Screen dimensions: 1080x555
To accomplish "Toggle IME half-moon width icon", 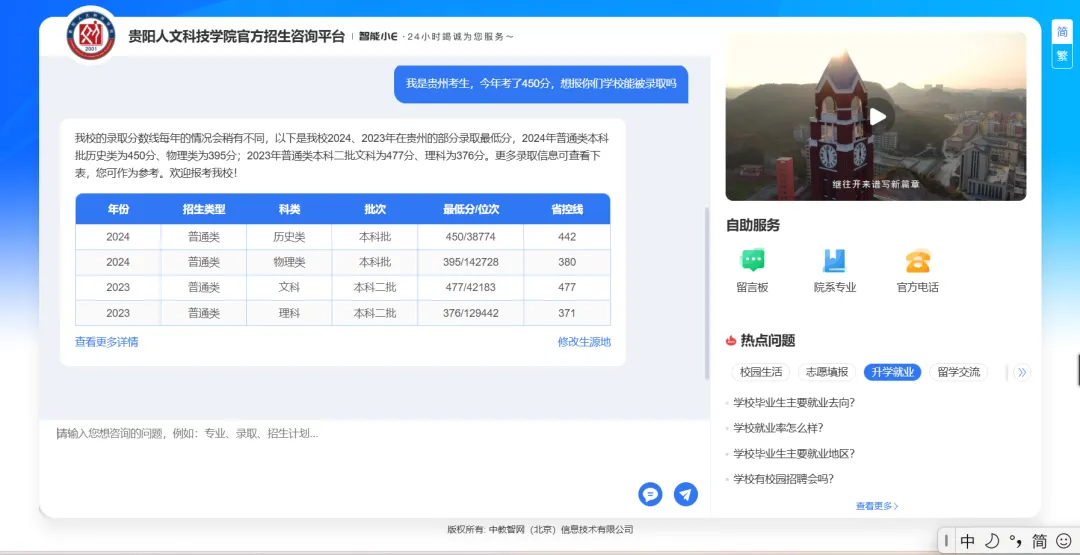I will tap(991, 542).
